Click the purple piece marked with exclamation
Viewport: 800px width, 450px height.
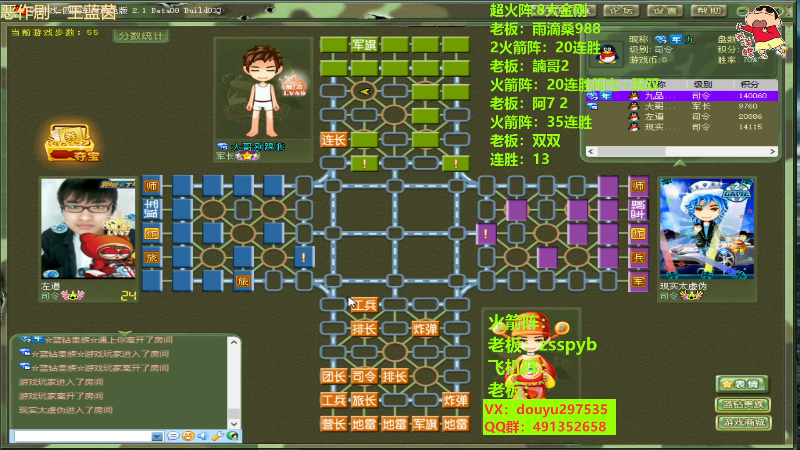(485, 234)
